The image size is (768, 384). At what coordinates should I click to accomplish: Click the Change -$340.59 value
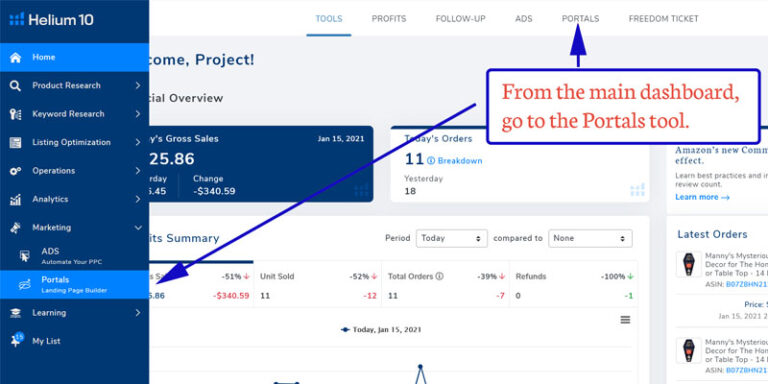214,191
